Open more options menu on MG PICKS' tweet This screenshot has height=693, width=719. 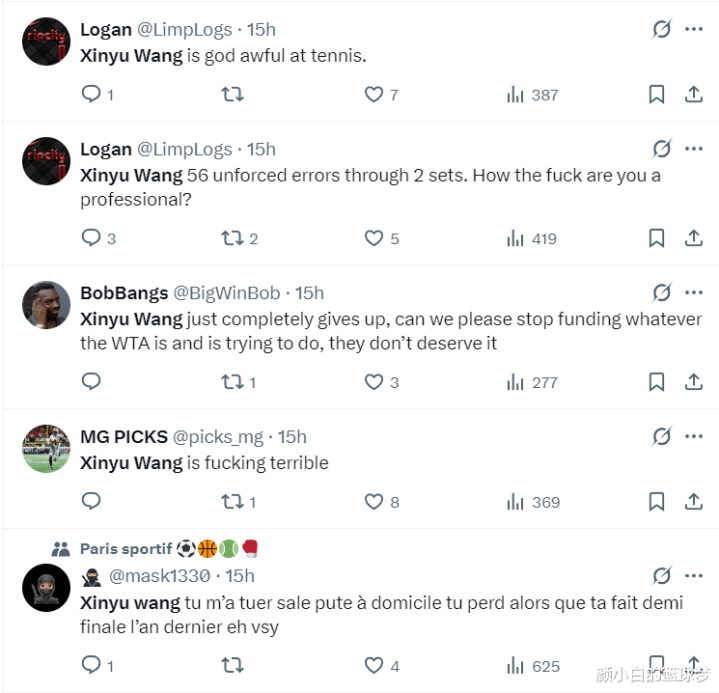[x=693, y=436]
